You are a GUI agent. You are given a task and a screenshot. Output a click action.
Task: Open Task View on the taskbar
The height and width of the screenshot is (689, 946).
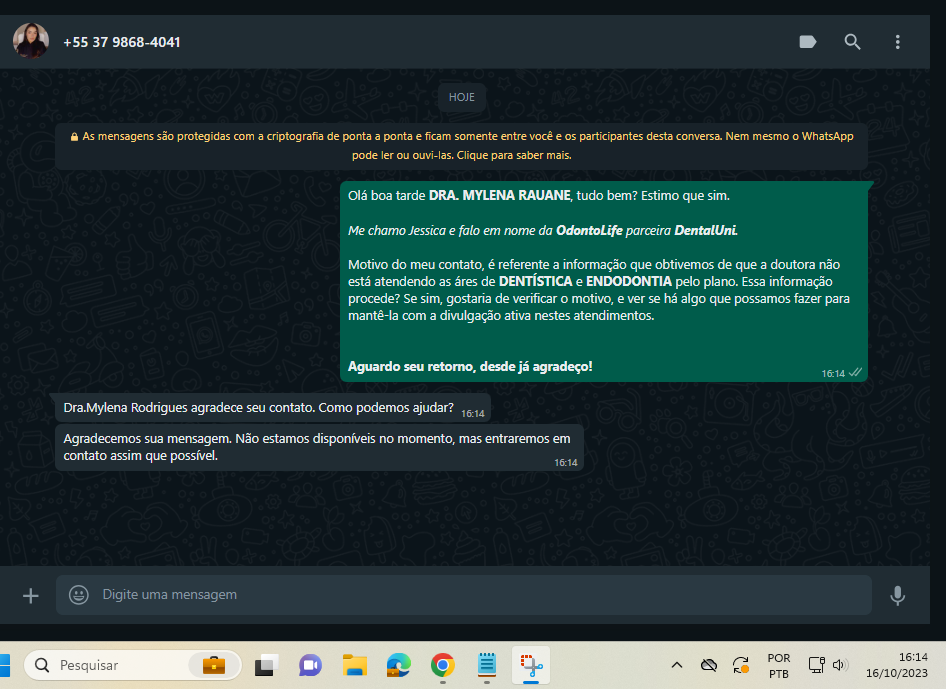[266, 665]
